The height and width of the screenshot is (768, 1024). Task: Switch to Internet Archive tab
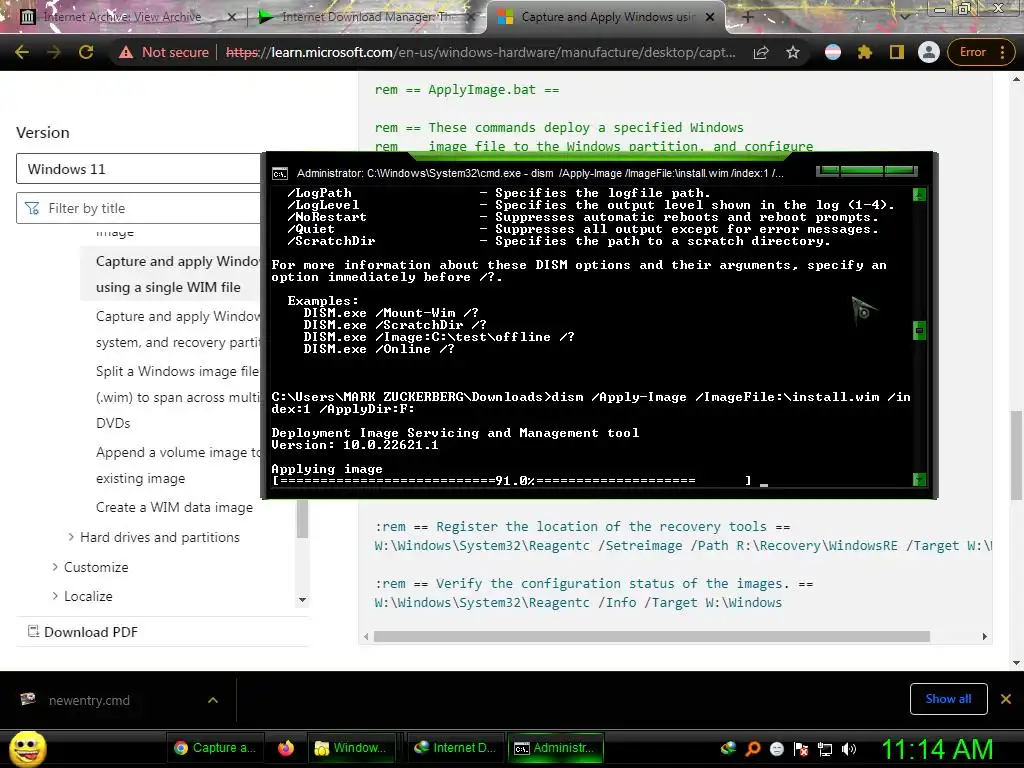click(121, 17)
